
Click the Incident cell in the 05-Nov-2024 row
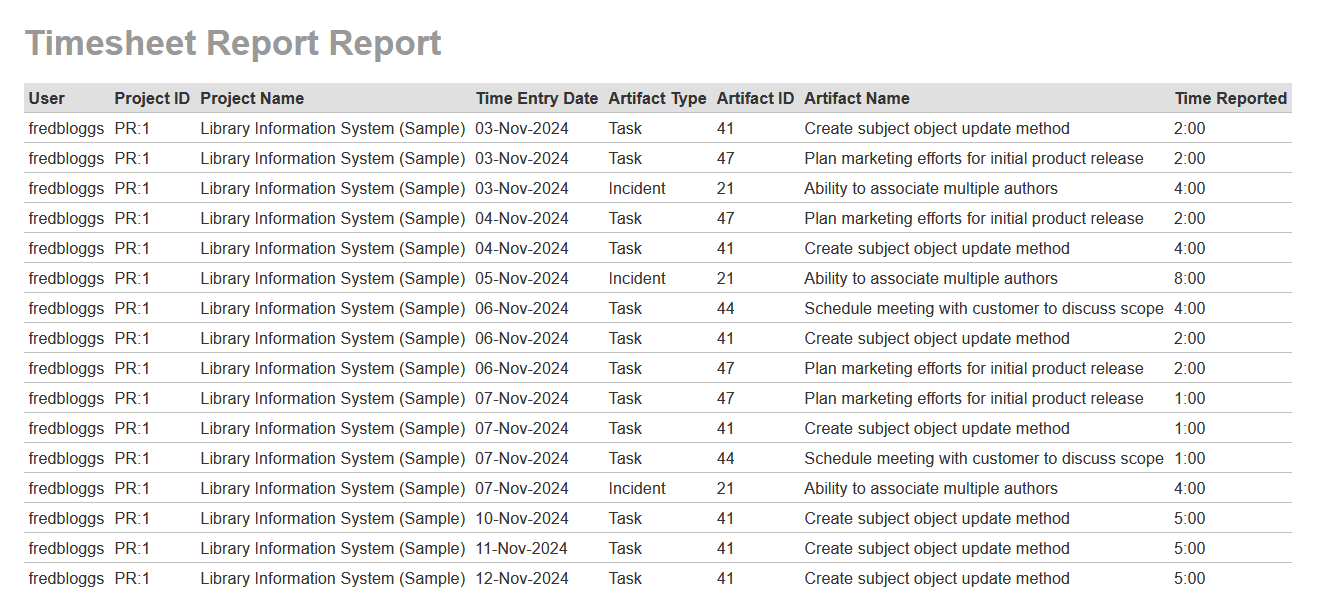tap(637, 278)
